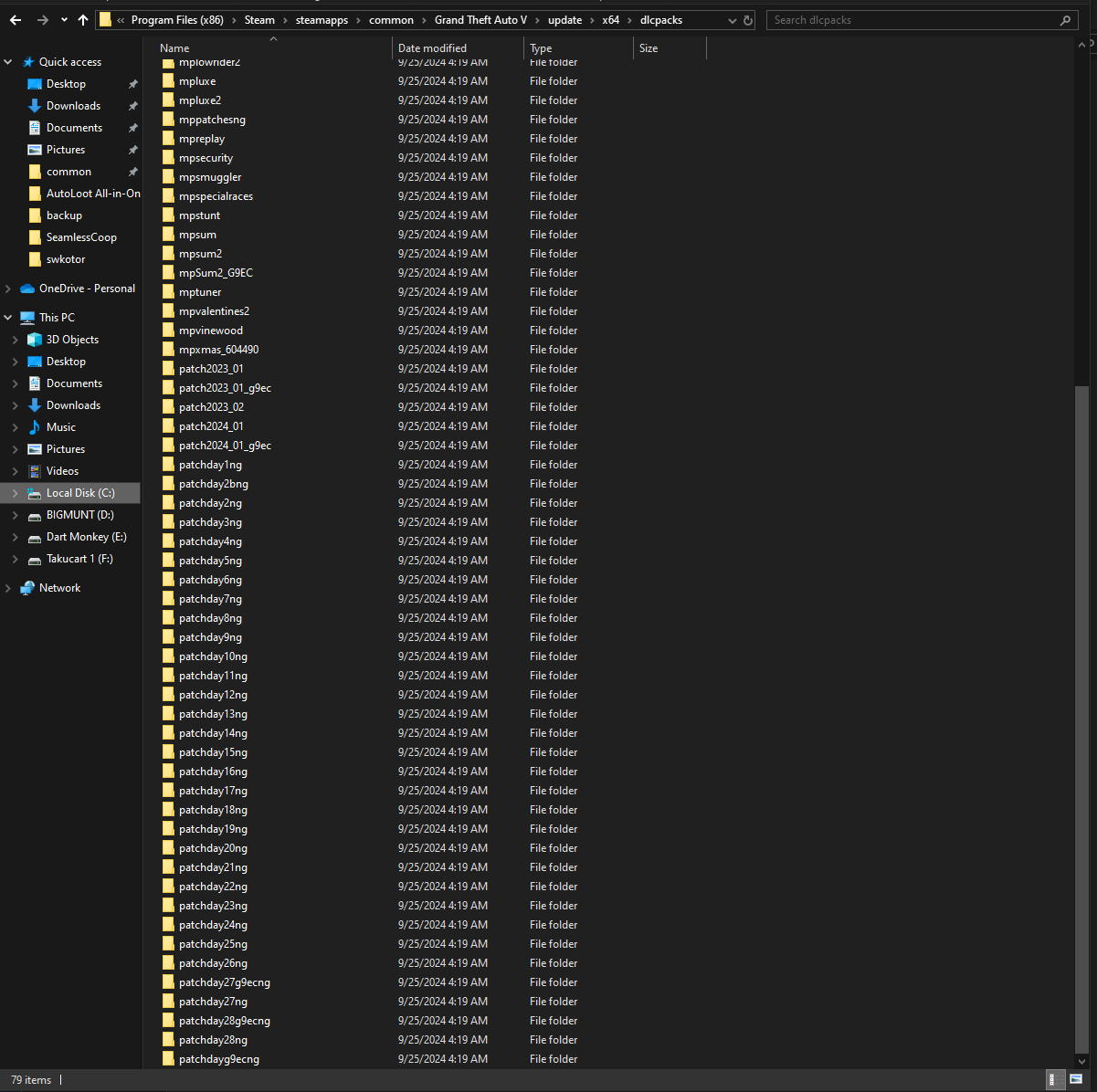The height and width of the screenshot is (1092, 1097).
Task: Select the Downloads item under This PC
Action: 73,405
